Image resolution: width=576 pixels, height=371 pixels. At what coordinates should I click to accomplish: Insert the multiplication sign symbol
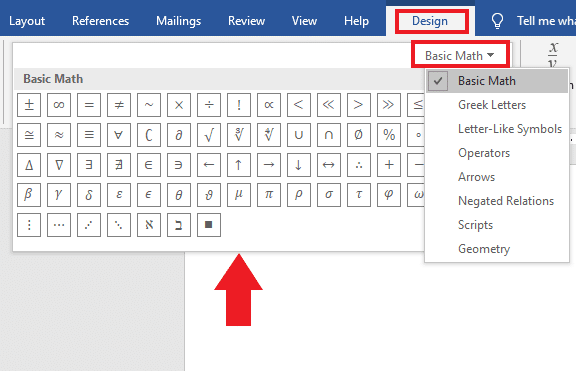(x=179, y=105)
